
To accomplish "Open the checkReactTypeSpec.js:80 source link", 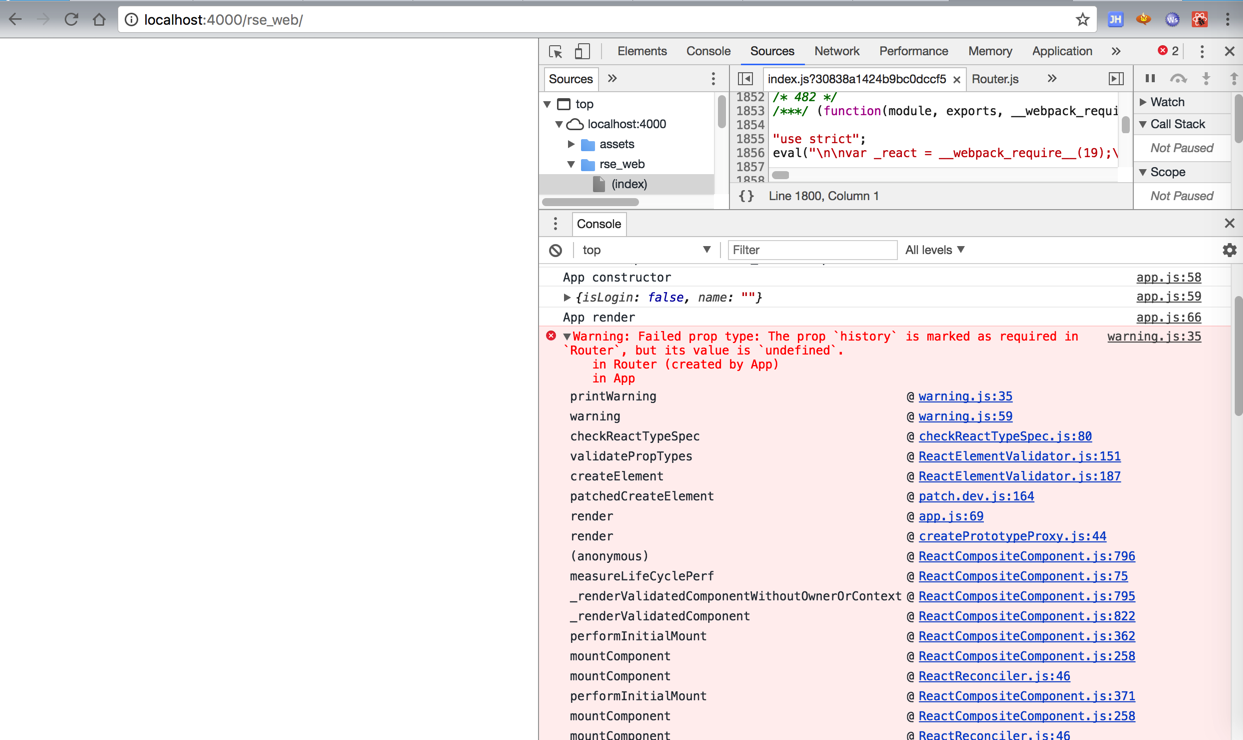I will coord(1004,436).
